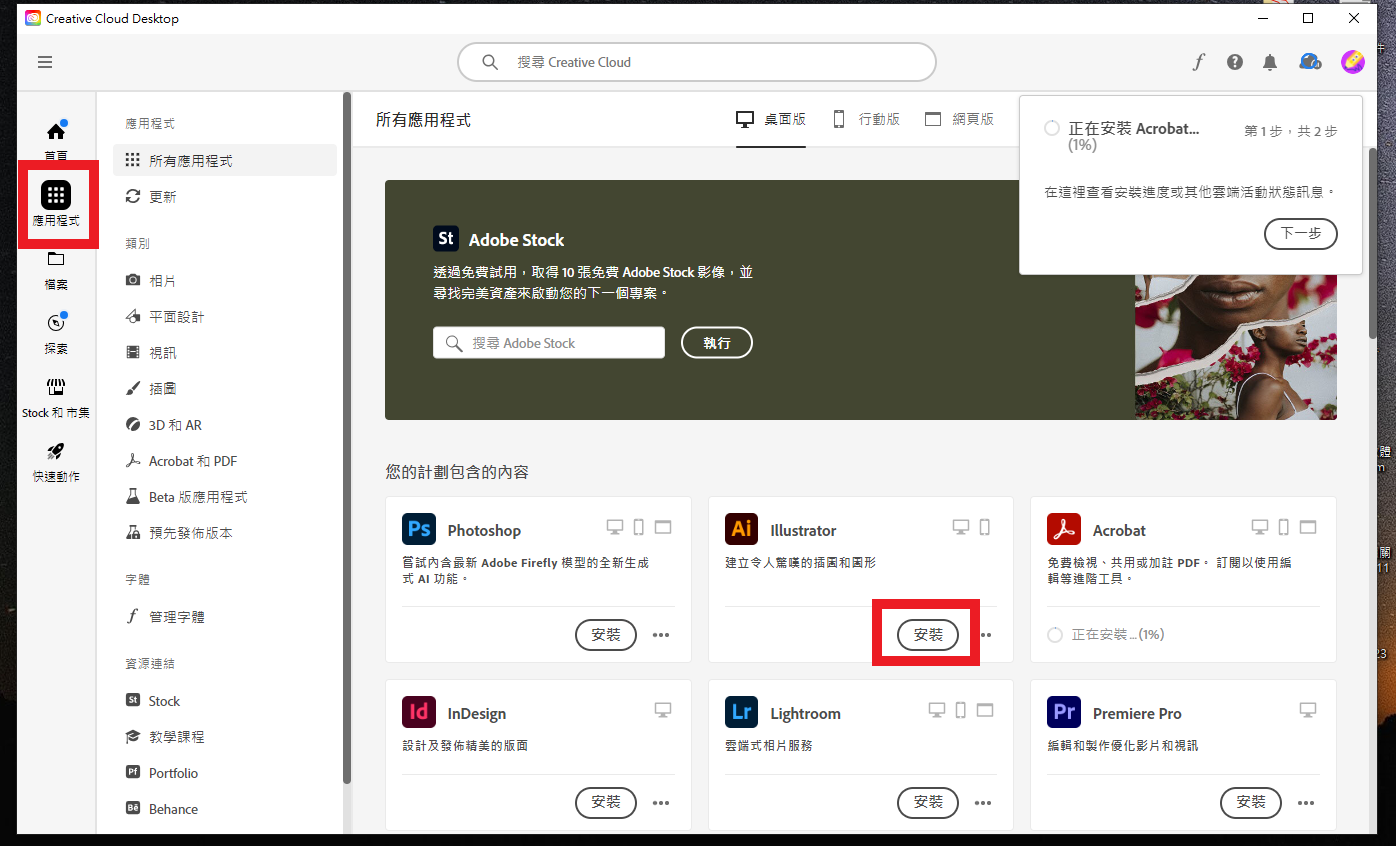The width and height of the screenshot is (1396, 846).
Task: Install InDesign with 安裝 button
Action: (606, 802)
